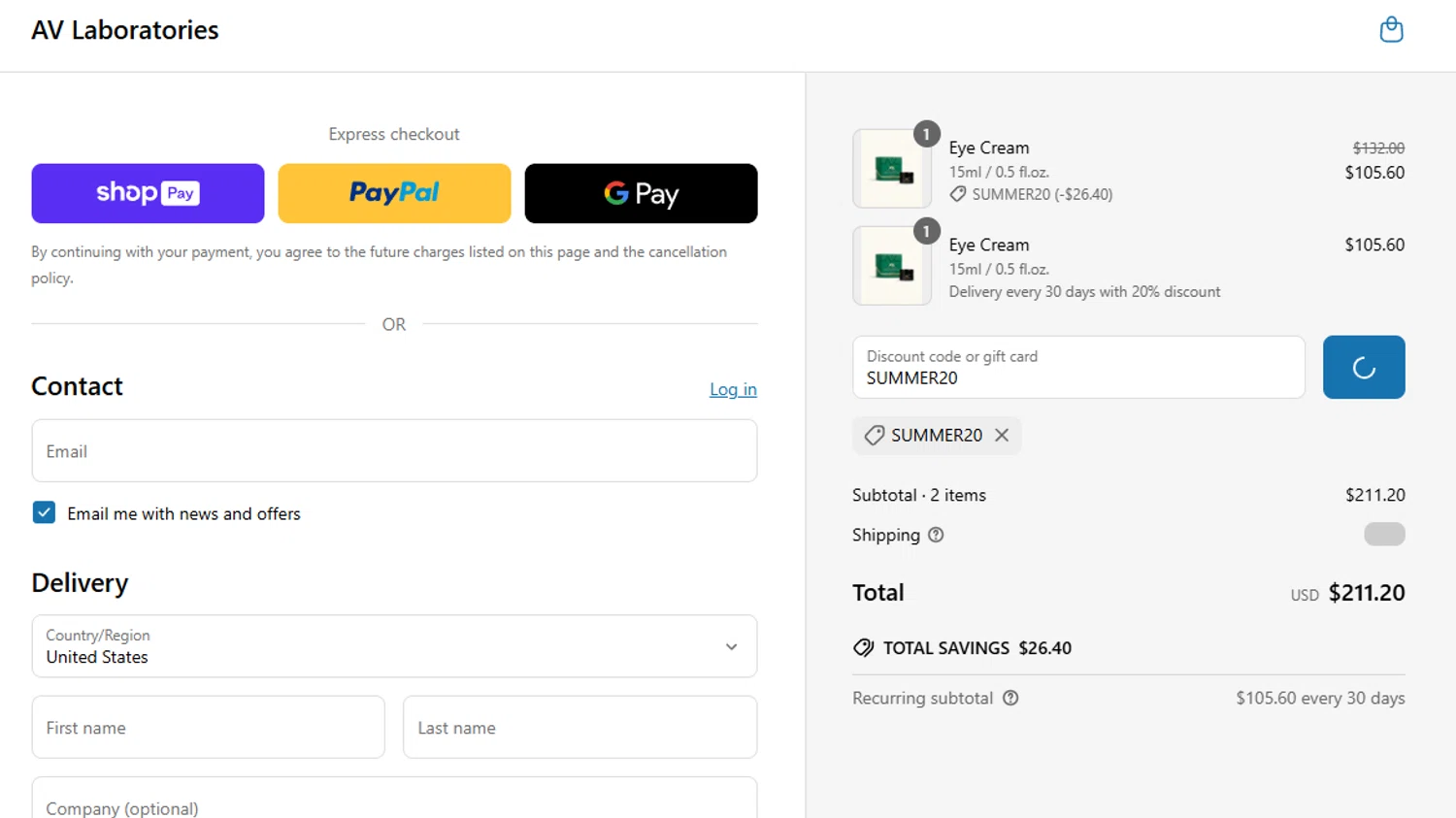Click the first Eye Cream product thumbnail
This screenshot has width=1456, height=818.
[892, 169]
